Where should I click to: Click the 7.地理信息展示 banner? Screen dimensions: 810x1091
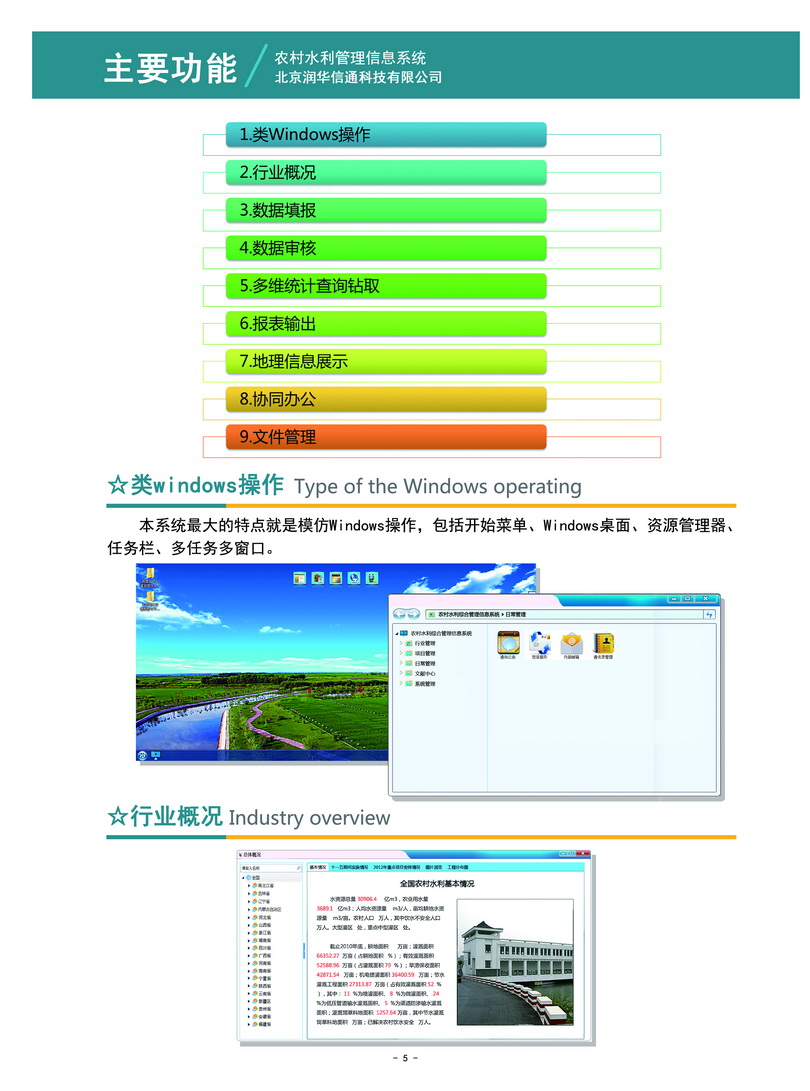pos(386,361)
